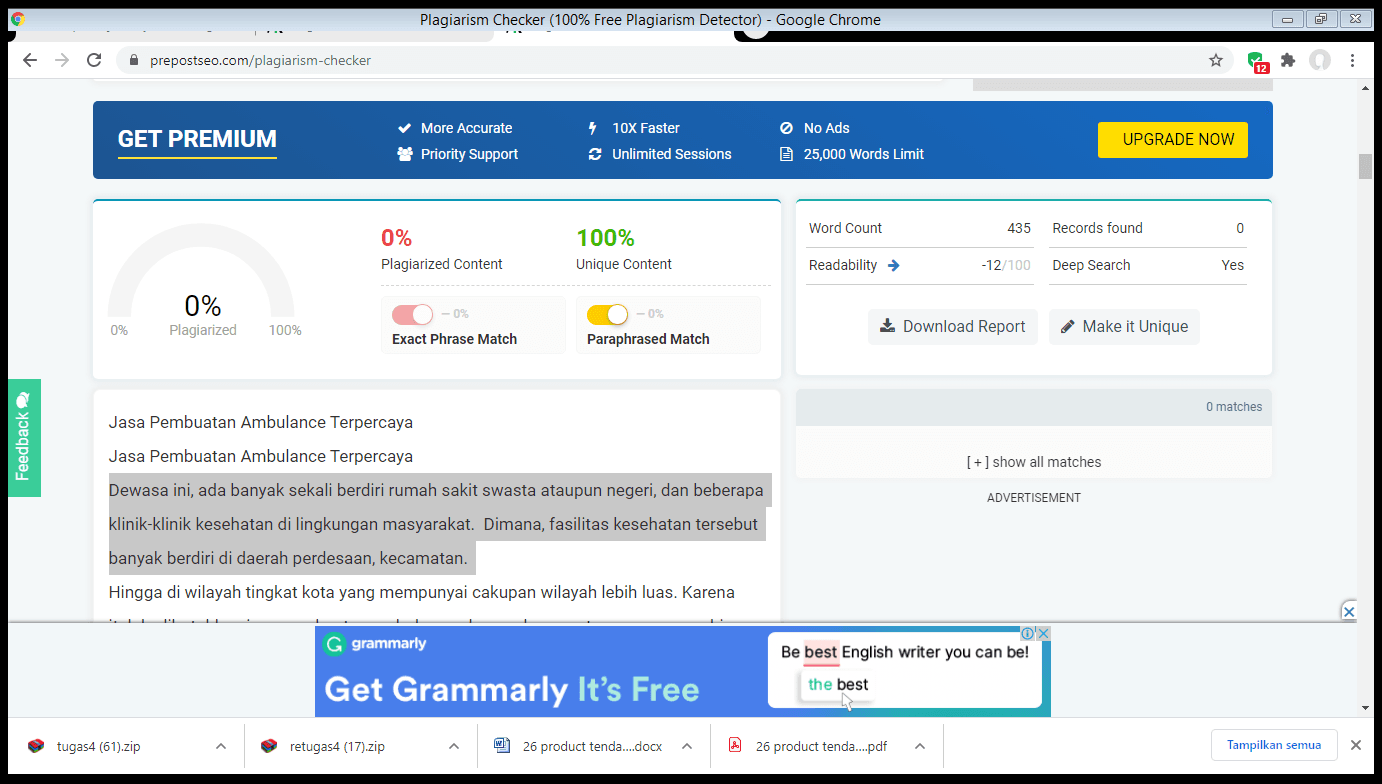The width and height of the screenshot is (1382, 784).
Task: Reload the page with refresh icon
Action: coord(94,60)
